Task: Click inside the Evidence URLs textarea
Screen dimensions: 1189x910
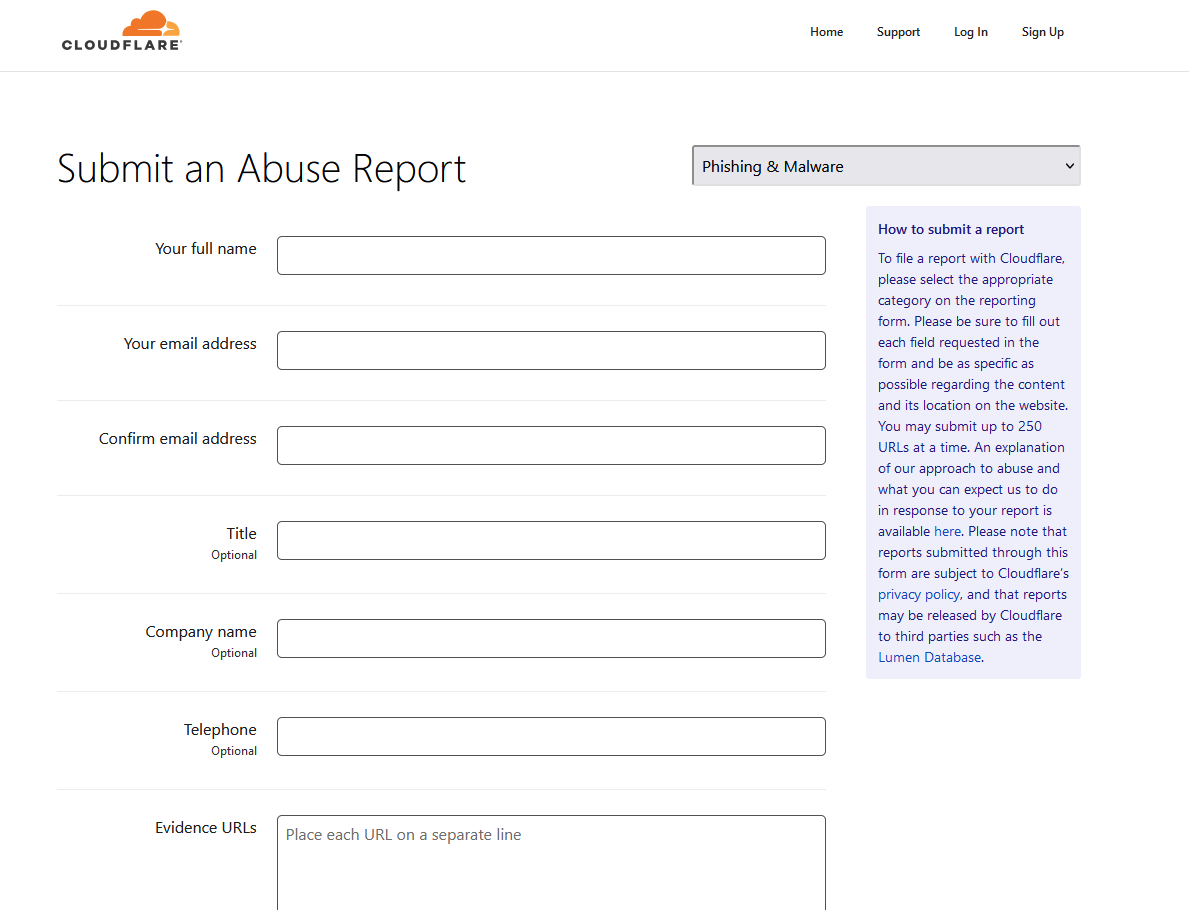Action: 551,863
